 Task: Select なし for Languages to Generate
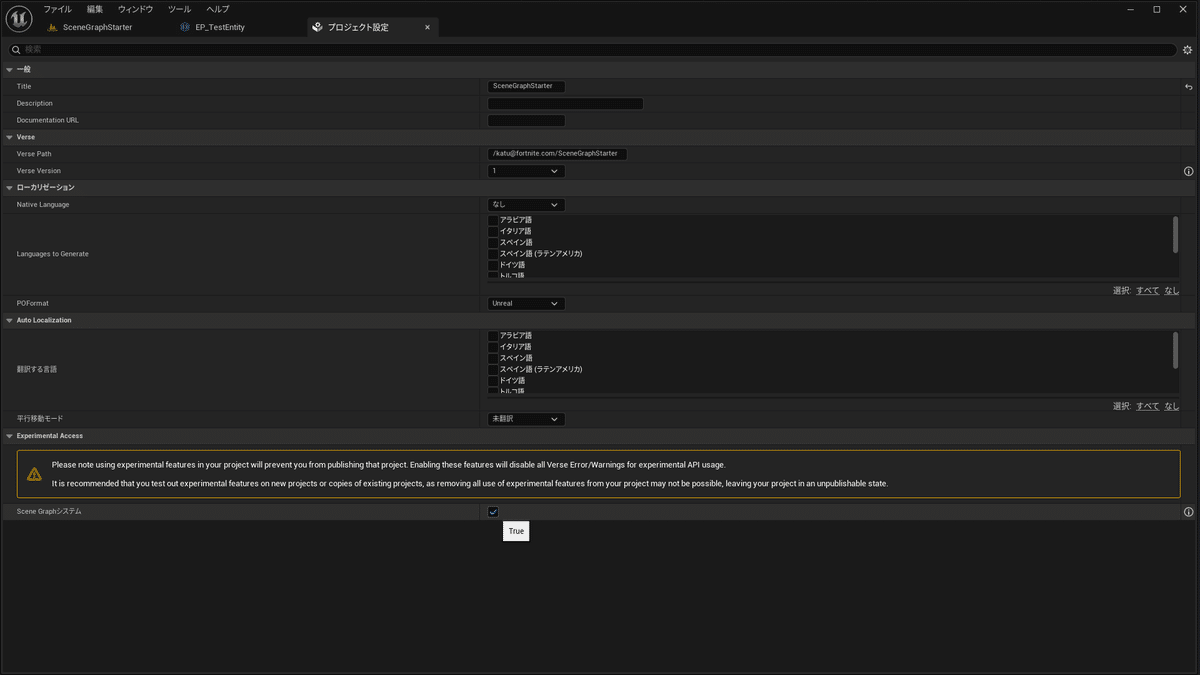pos(1172,291)
